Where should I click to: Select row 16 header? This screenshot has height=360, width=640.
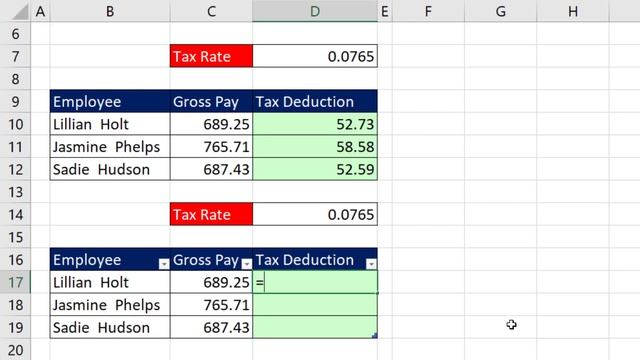[x=15, y=260]
